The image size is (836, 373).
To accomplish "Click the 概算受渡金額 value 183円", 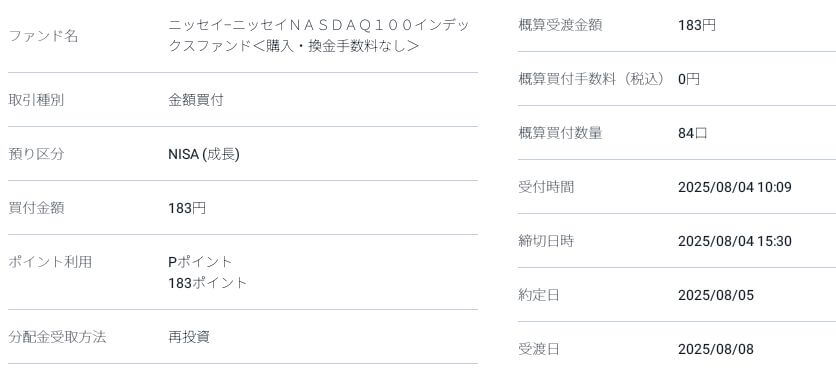I will click(697, 25).
